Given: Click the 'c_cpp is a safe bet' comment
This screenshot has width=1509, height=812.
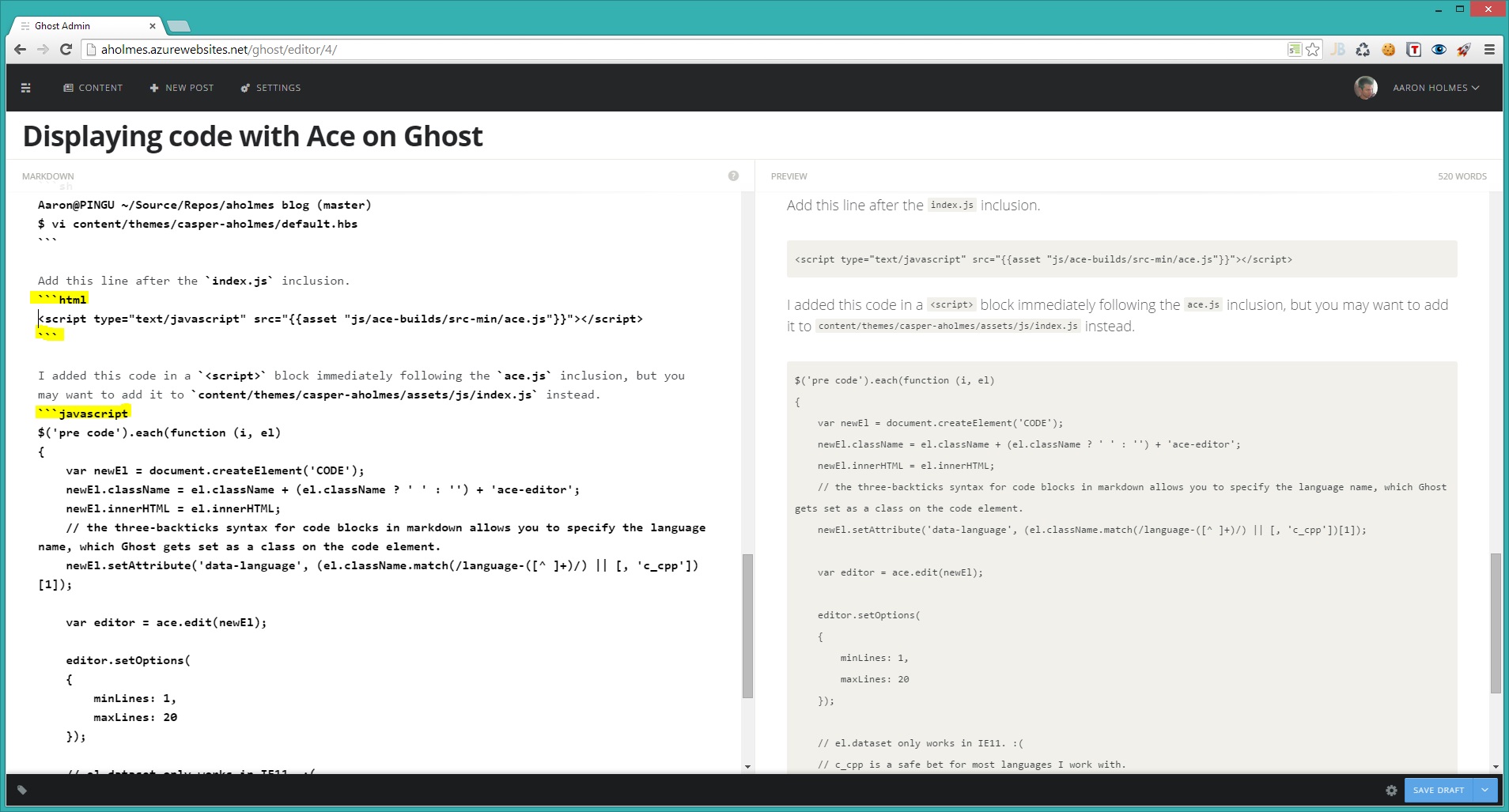Looking at the screenshot, I should pos(971,765).
